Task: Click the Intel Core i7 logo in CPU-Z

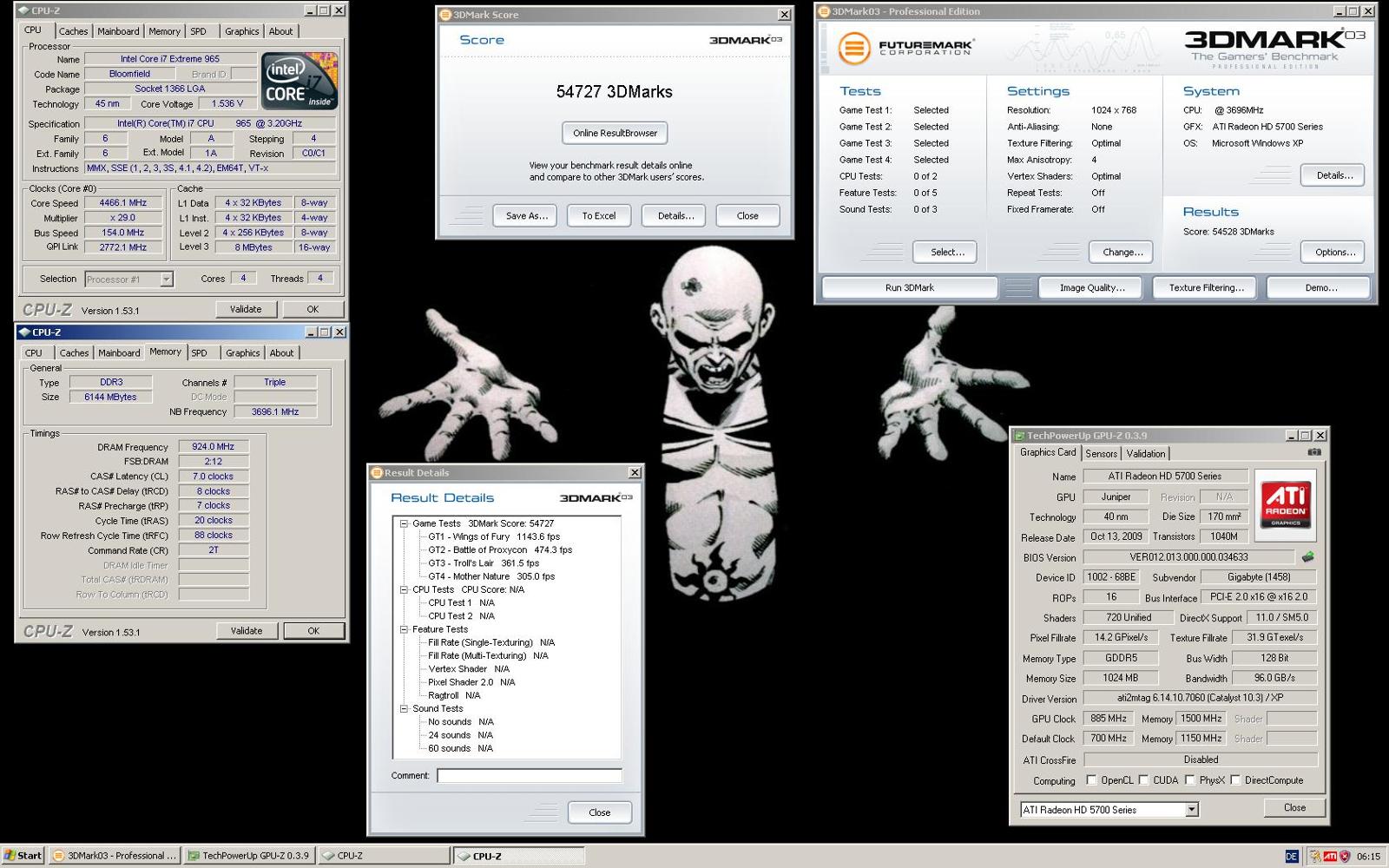Action: pos(300,82)
